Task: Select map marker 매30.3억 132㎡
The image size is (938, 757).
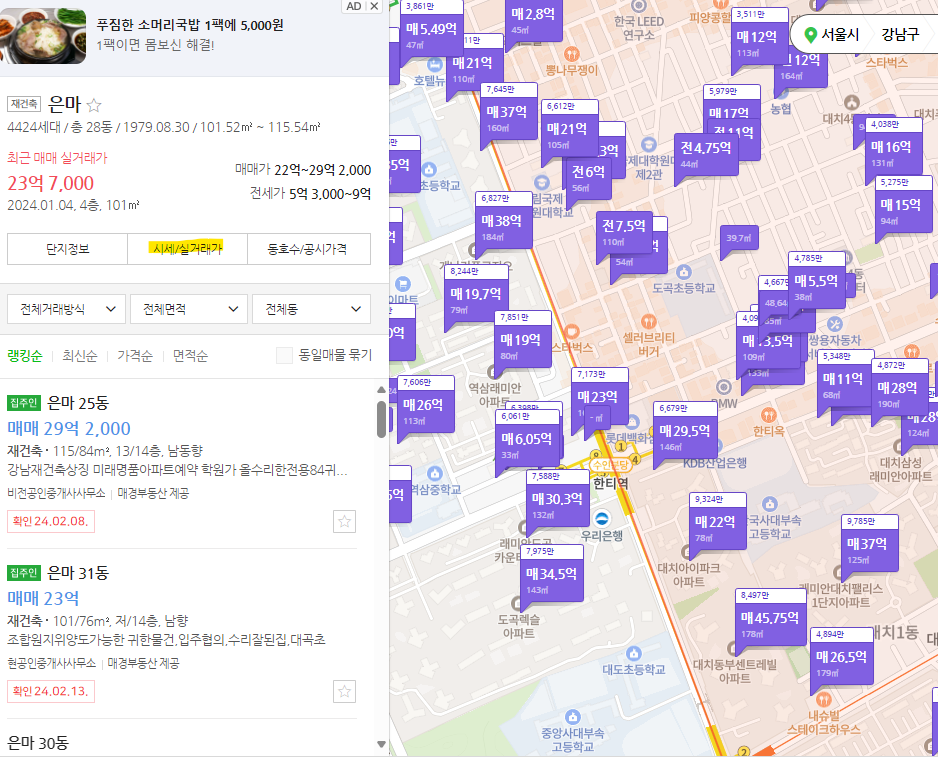Action: (558, 505)
